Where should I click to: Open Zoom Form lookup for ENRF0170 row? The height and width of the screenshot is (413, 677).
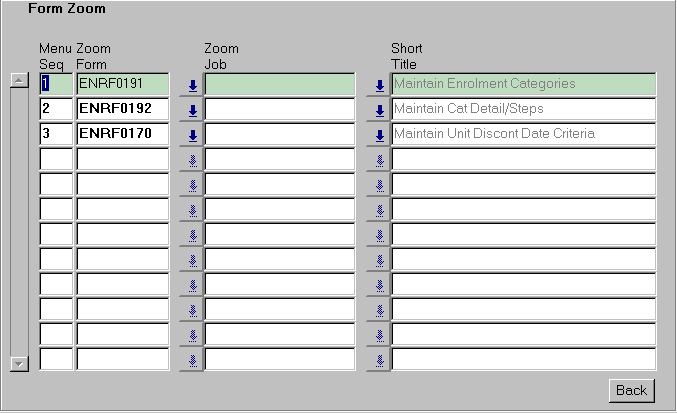coord(192,135)
